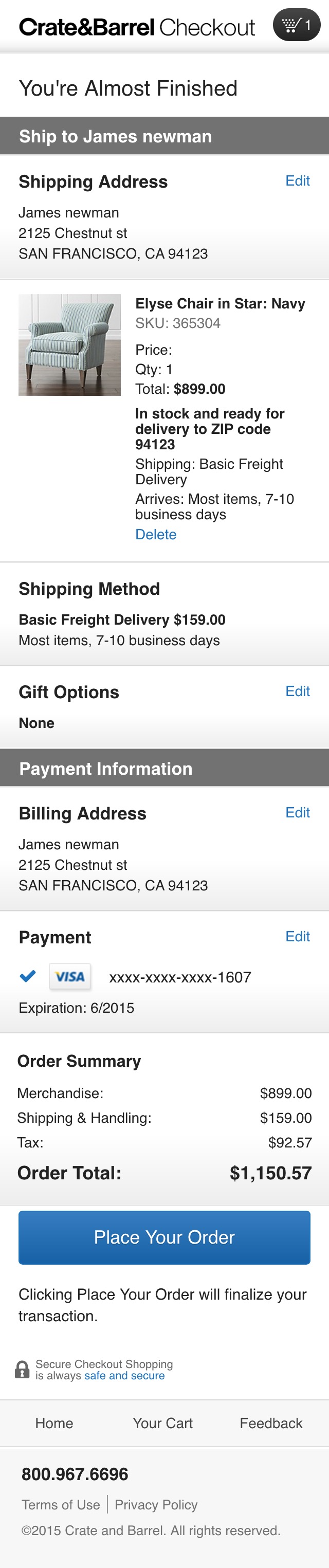Go to the Home page
This screenshot has width=329, height=1568.
pyautogui.click(x=53, y=1423)
